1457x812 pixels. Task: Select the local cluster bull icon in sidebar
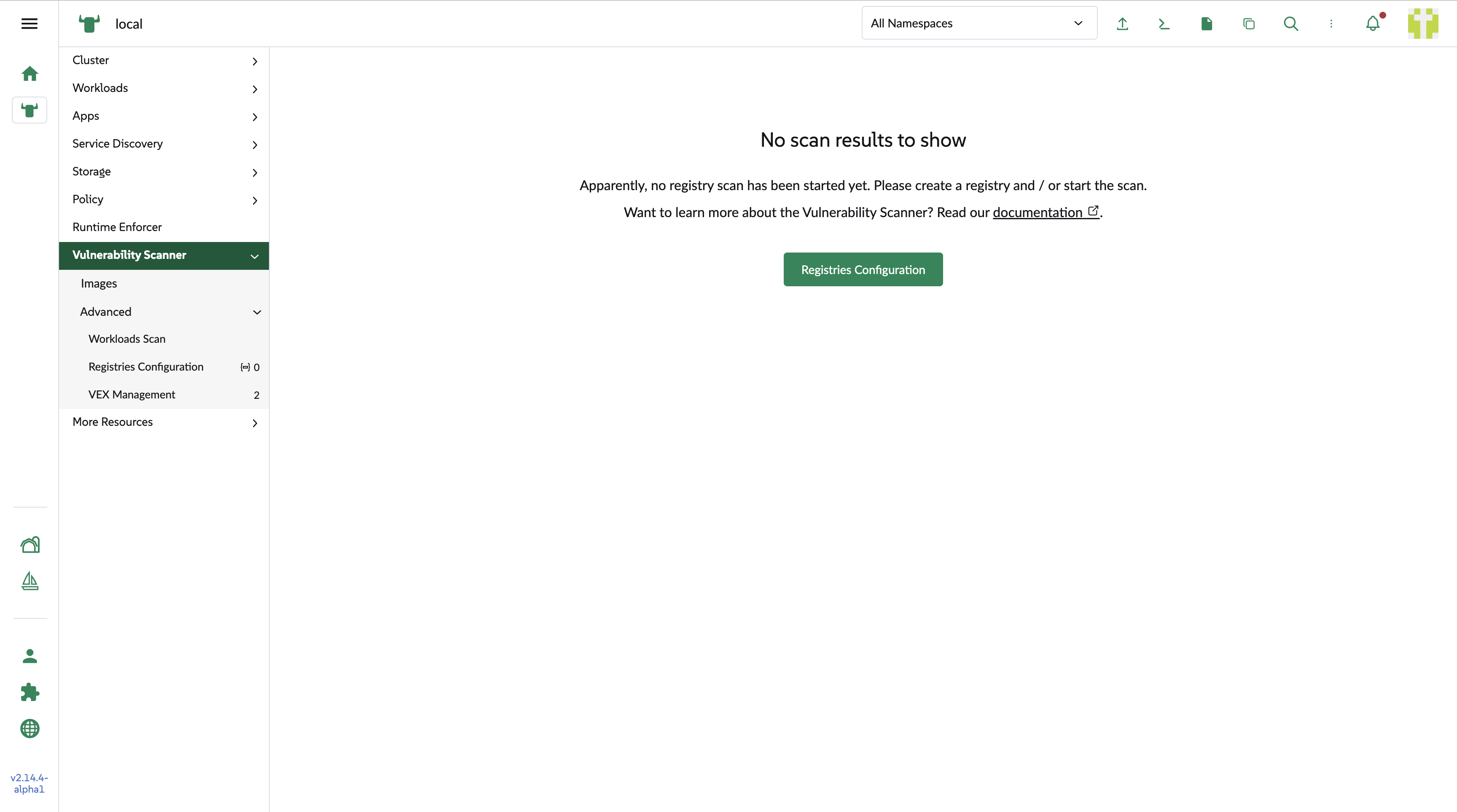pos(30,110)
